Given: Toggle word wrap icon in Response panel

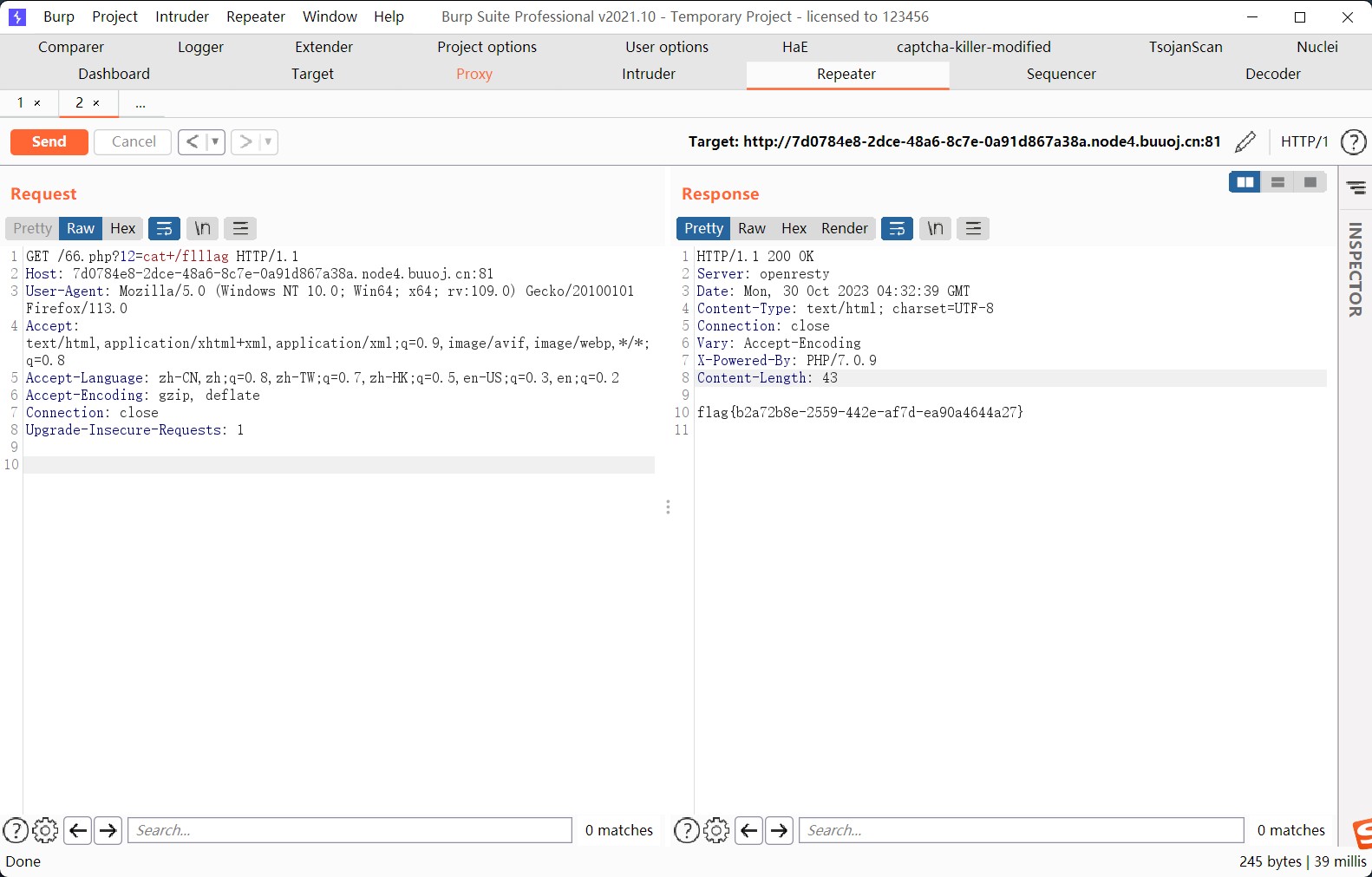Looking at the screenshot, I should click(897, 228).
